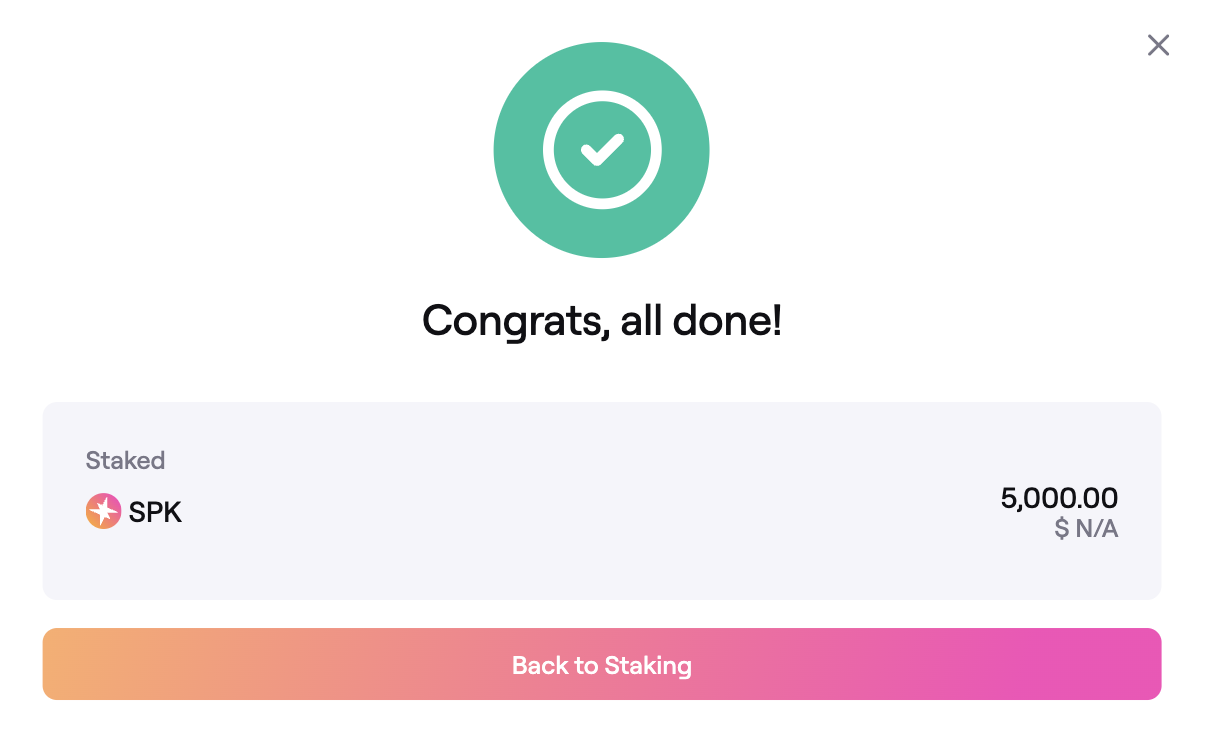Click the "Congrats, all done!" heading
1208x742 pixels.
602,320
